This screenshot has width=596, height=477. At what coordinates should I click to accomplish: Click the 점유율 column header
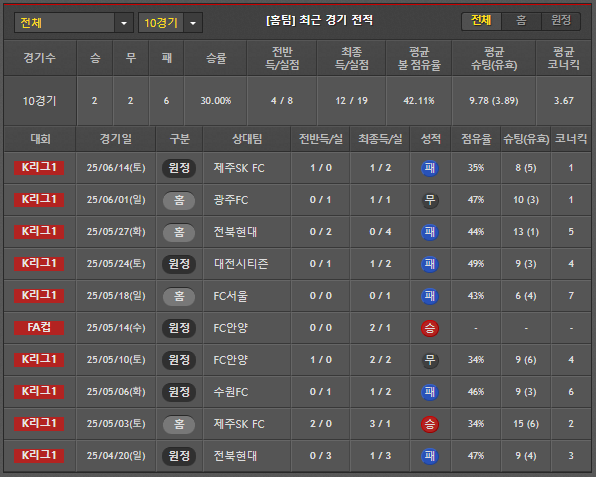click(x=476, y=139)
